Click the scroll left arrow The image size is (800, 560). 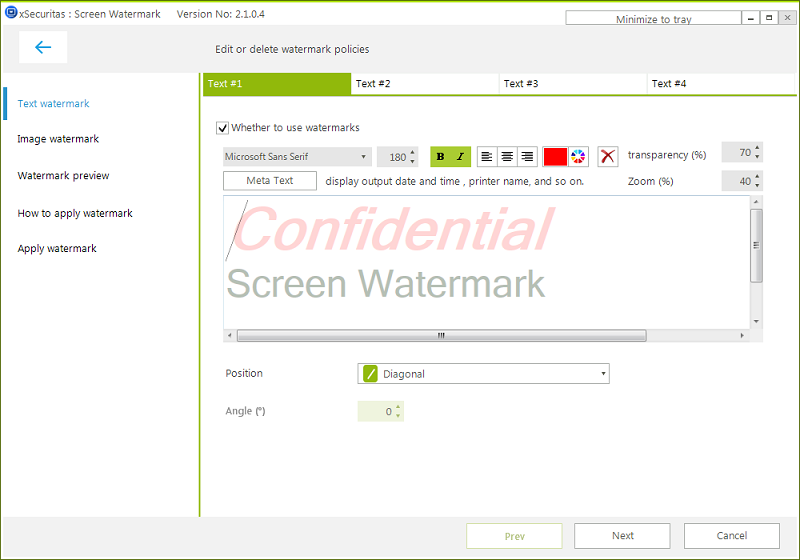230,336
